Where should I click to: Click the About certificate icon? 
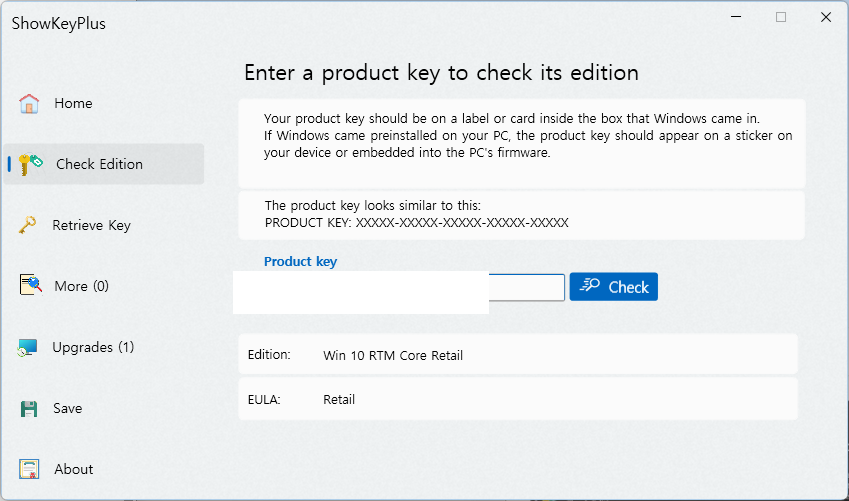(29, 469)
